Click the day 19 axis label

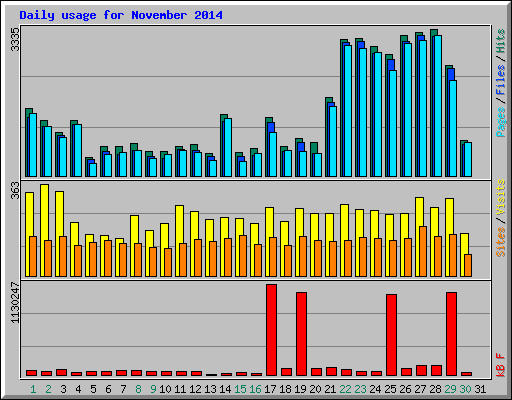point(300,389)
